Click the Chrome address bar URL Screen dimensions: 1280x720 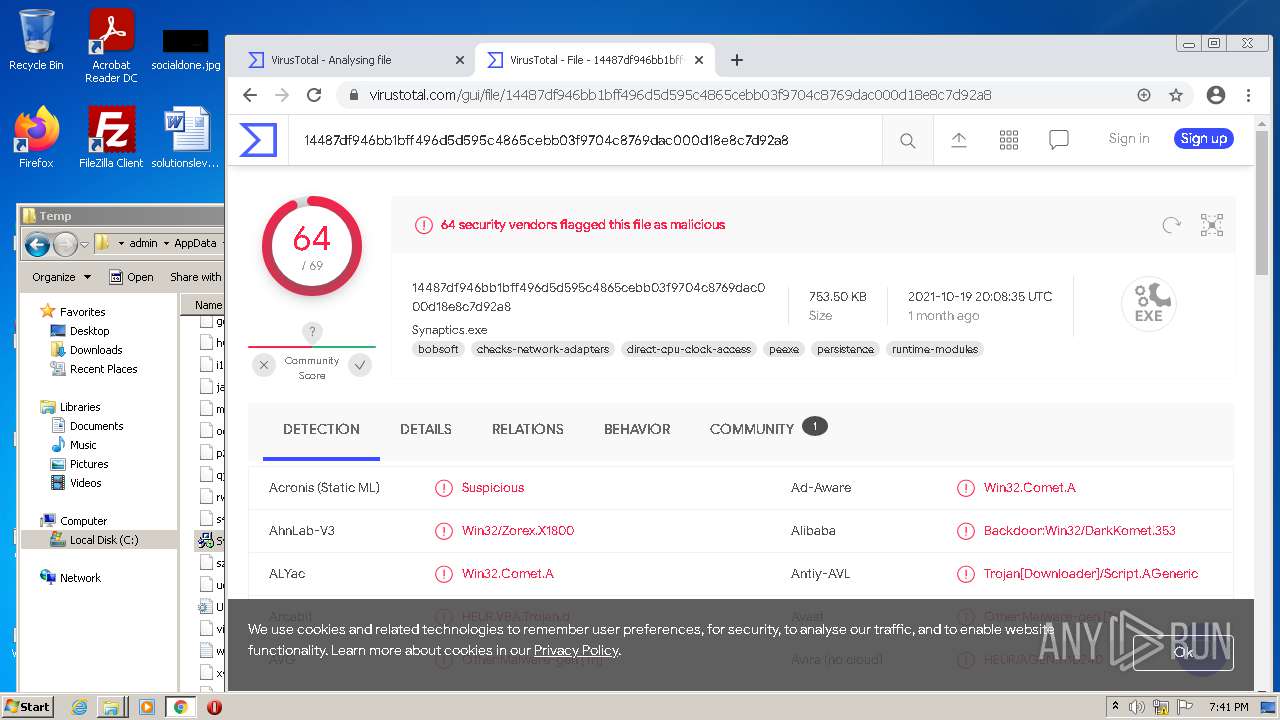680,95
